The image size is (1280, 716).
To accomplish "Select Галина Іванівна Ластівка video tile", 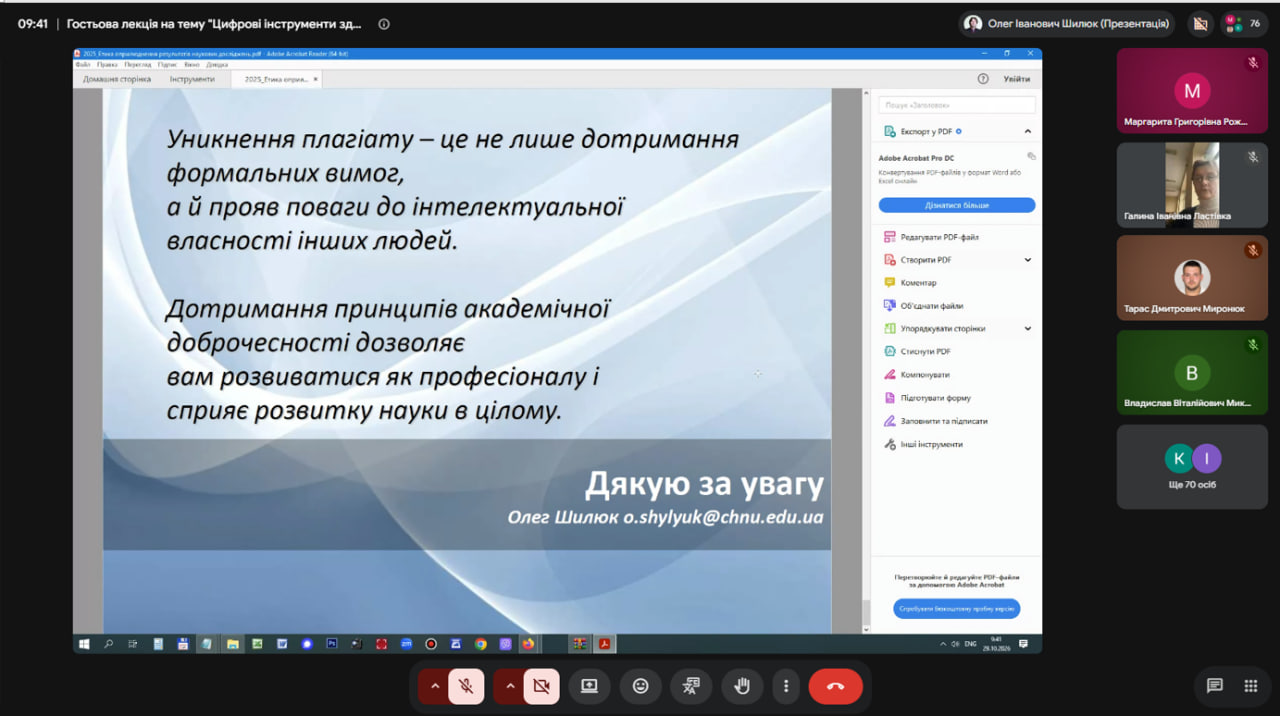I will pos(1192,185).
